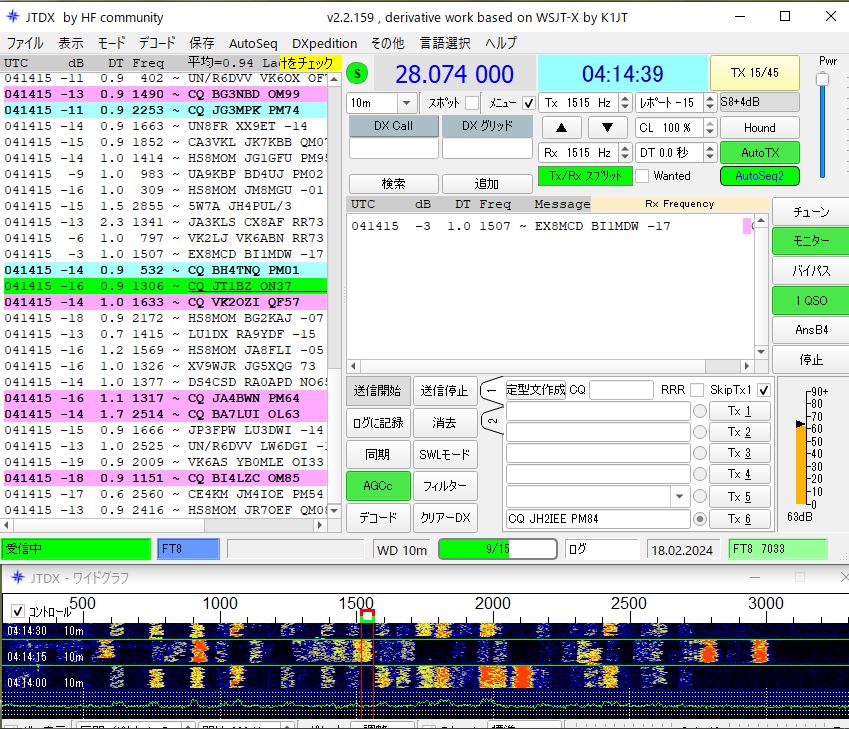Click the green Tx/Rx split indicator

pyautogui.click(x=585, y=176)
